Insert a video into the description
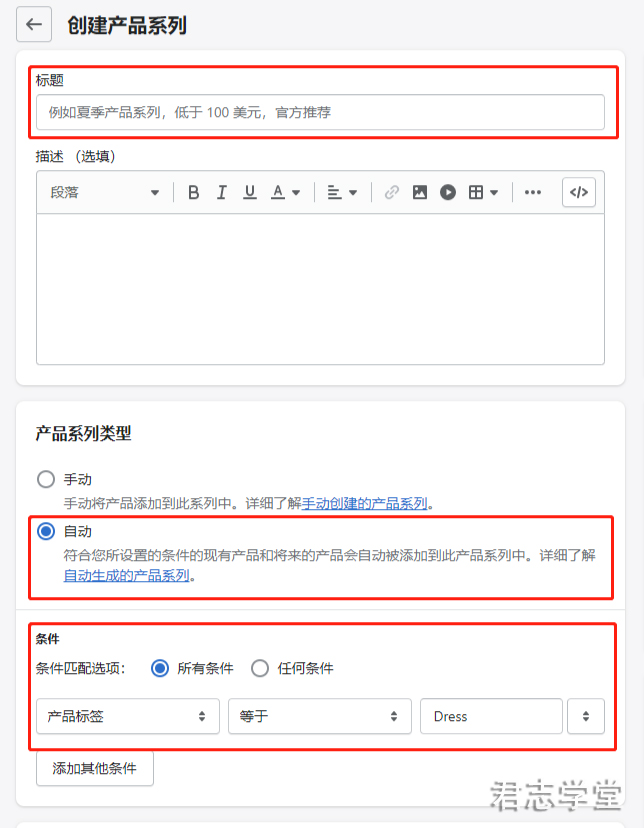 (x=448, y=192)
